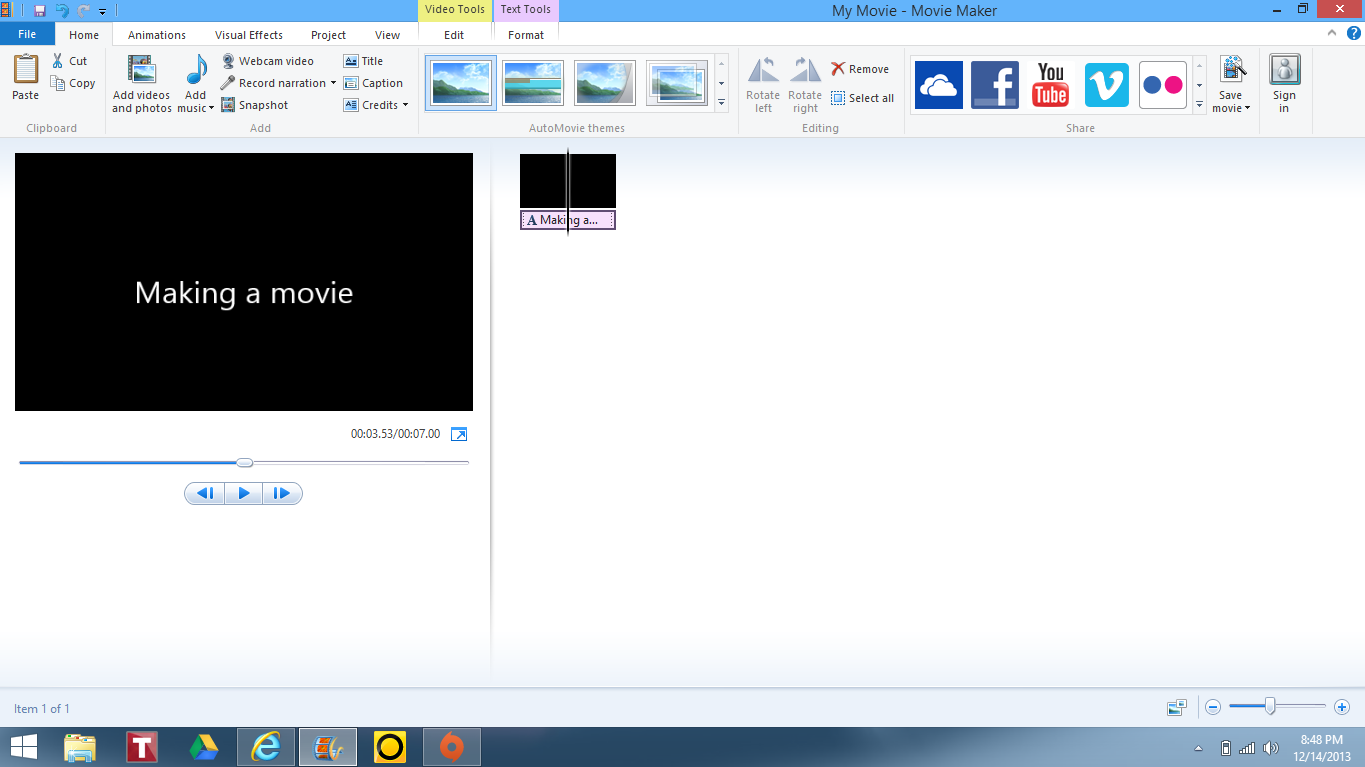Select the black title clip on storyboard
This screenshot has width=1365, height=767.
tap(568, 181)
